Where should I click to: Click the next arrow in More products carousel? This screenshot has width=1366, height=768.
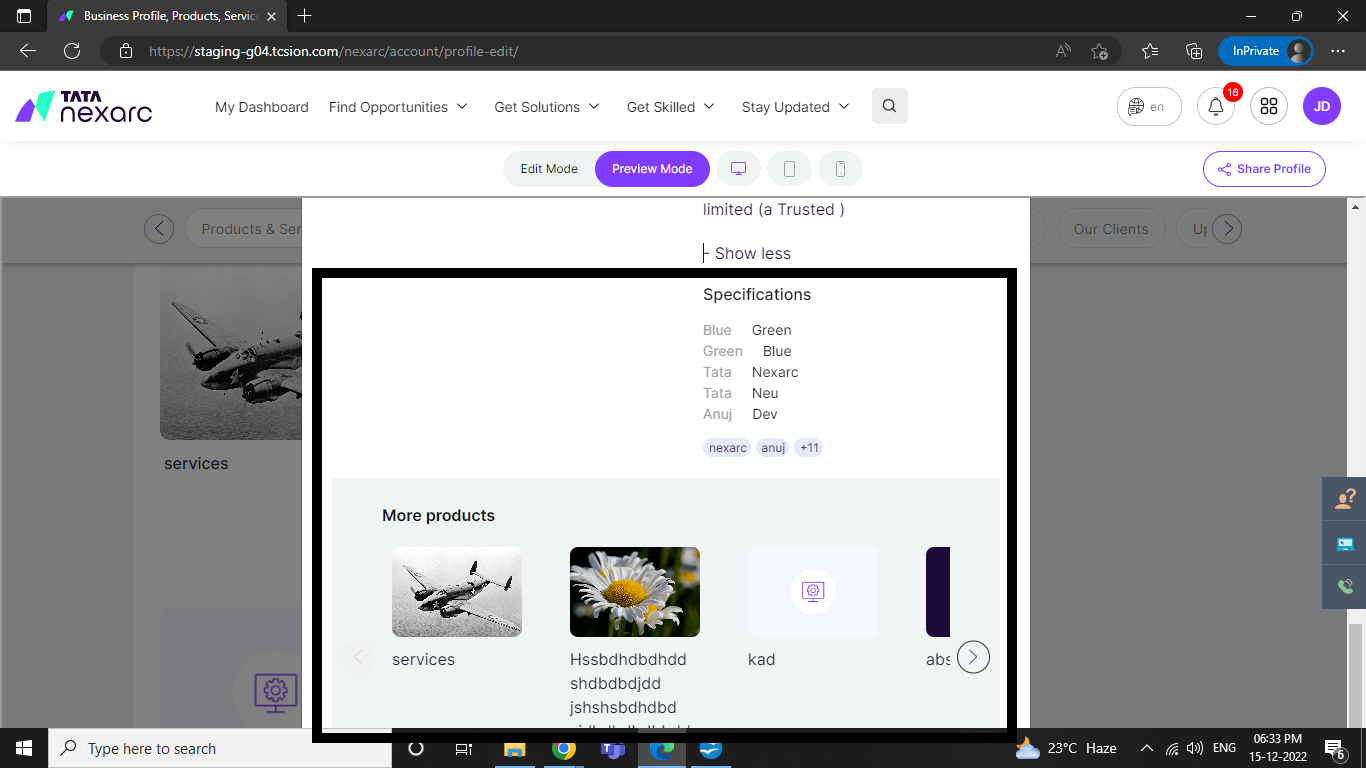coord(972,657)
